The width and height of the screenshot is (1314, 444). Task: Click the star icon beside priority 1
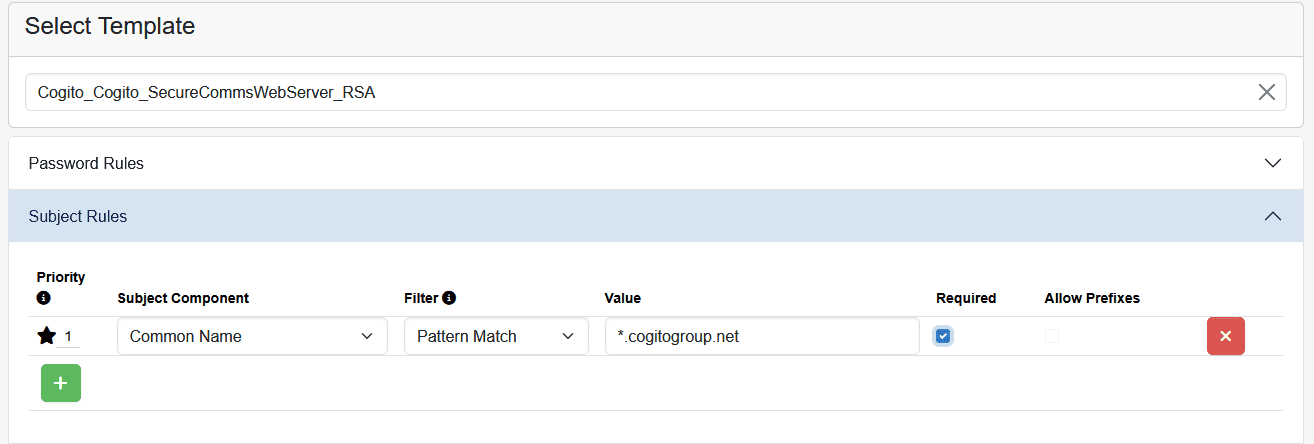[46, 336]
